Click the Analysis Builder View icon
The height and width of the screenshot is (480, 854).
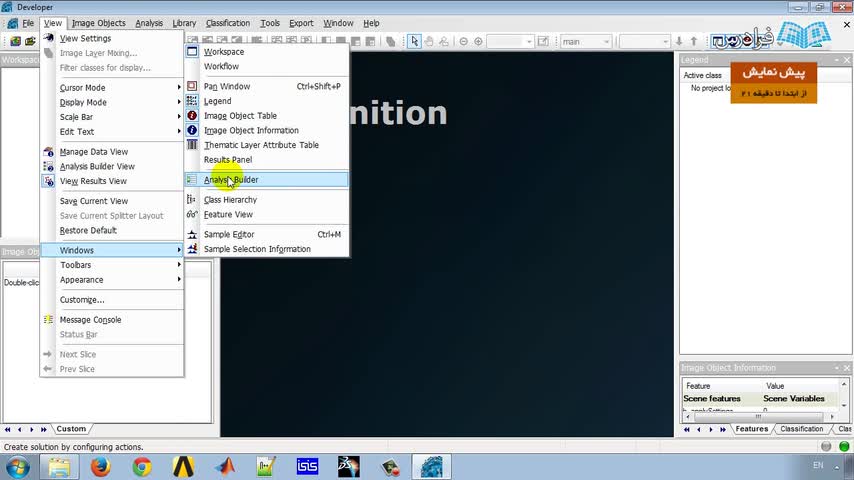point(48,166)
